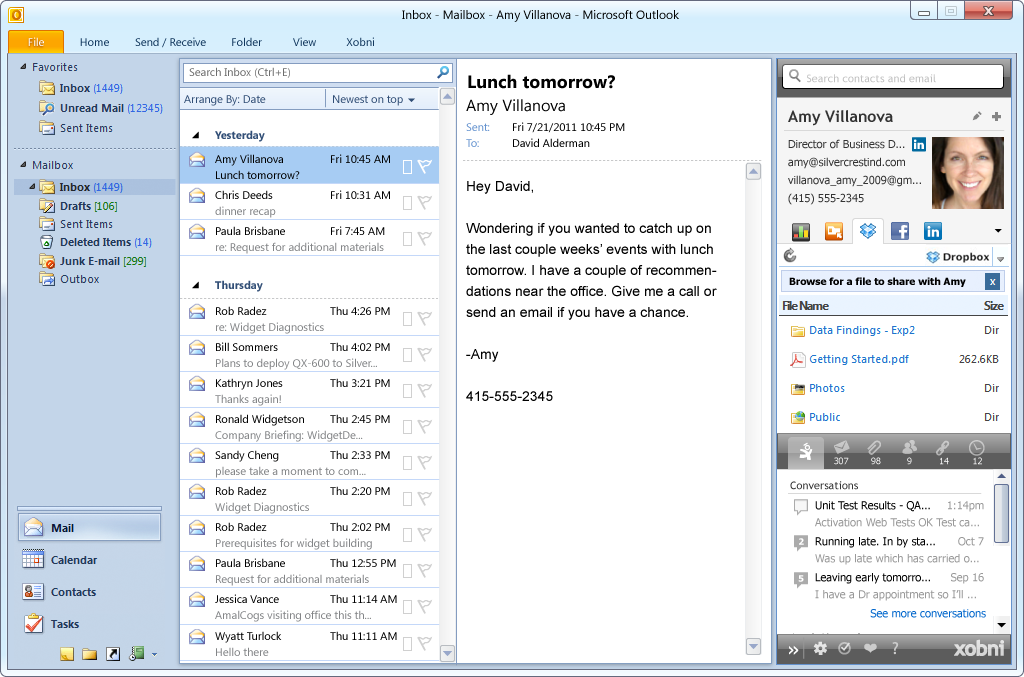Click the Xobni checkmark status icon
1024x677 pixels.
pos(844,648)
